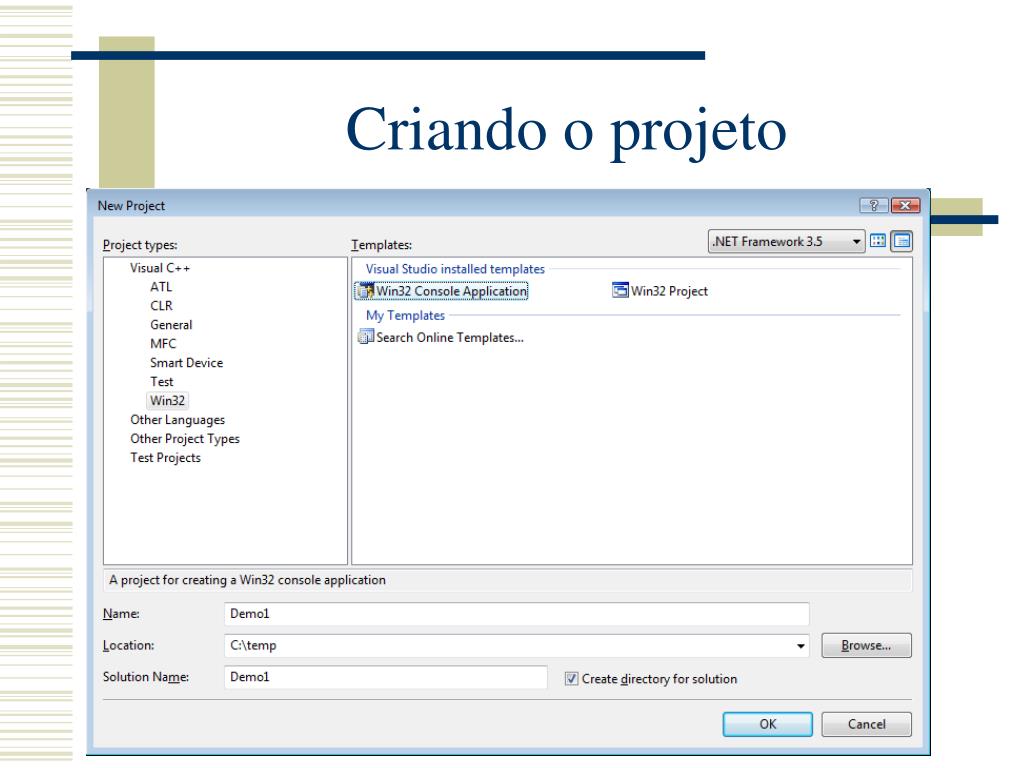The width and height of the screenshot is (1024, 768).
Task: Click the Win32 Console Application label text
Action: [x=451, y=291]
